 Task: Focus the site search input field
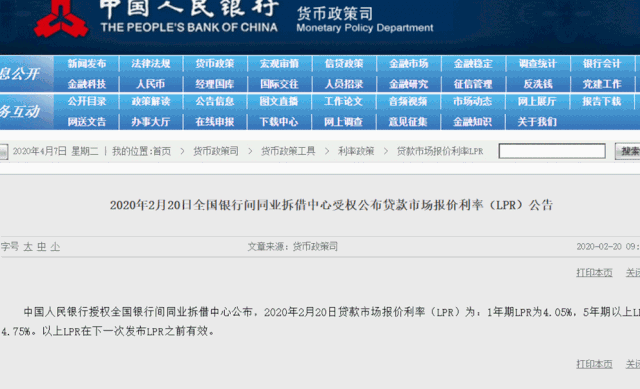[552, 151]
